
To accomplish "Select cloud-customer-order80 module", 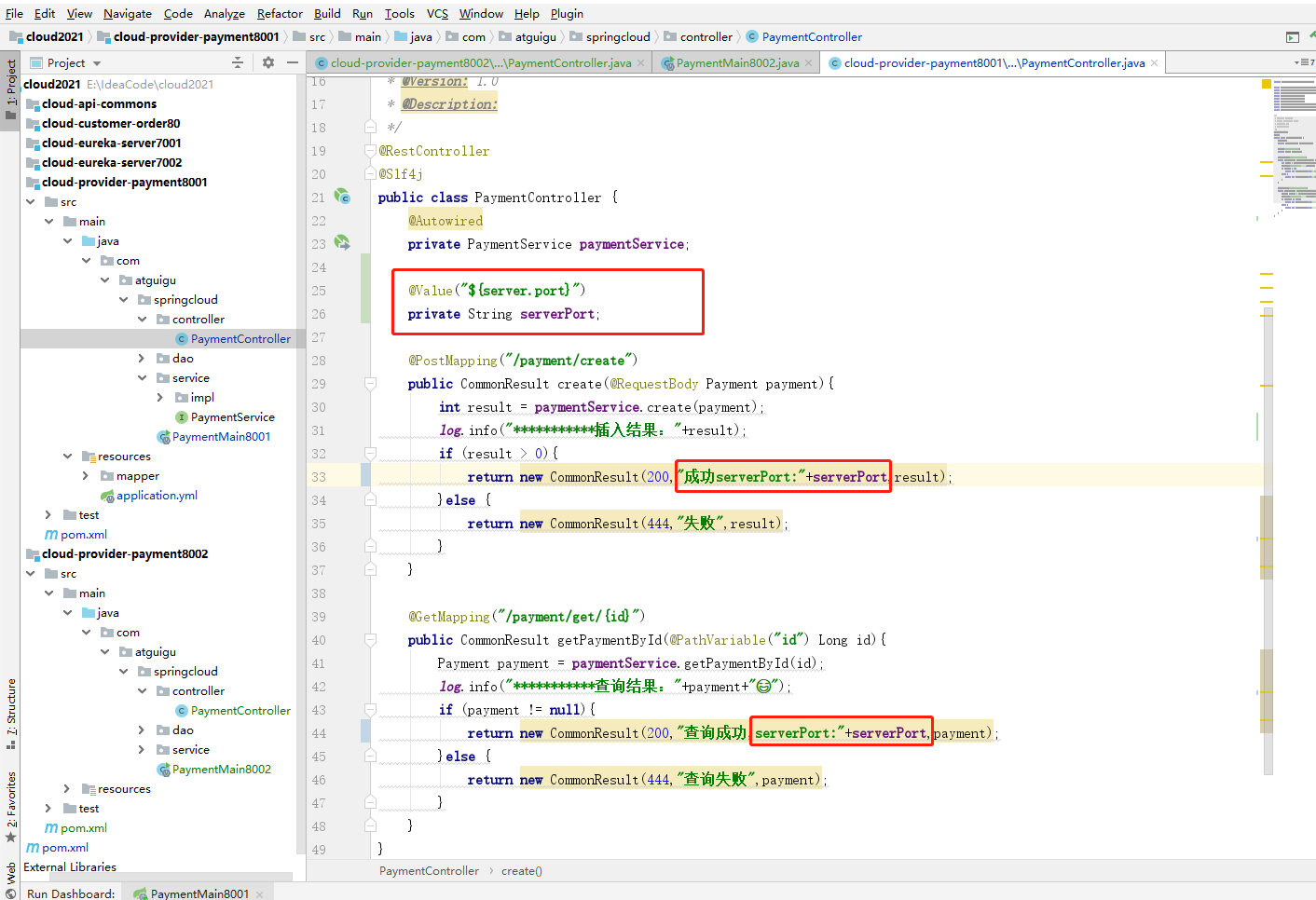I will coord(111,123).
